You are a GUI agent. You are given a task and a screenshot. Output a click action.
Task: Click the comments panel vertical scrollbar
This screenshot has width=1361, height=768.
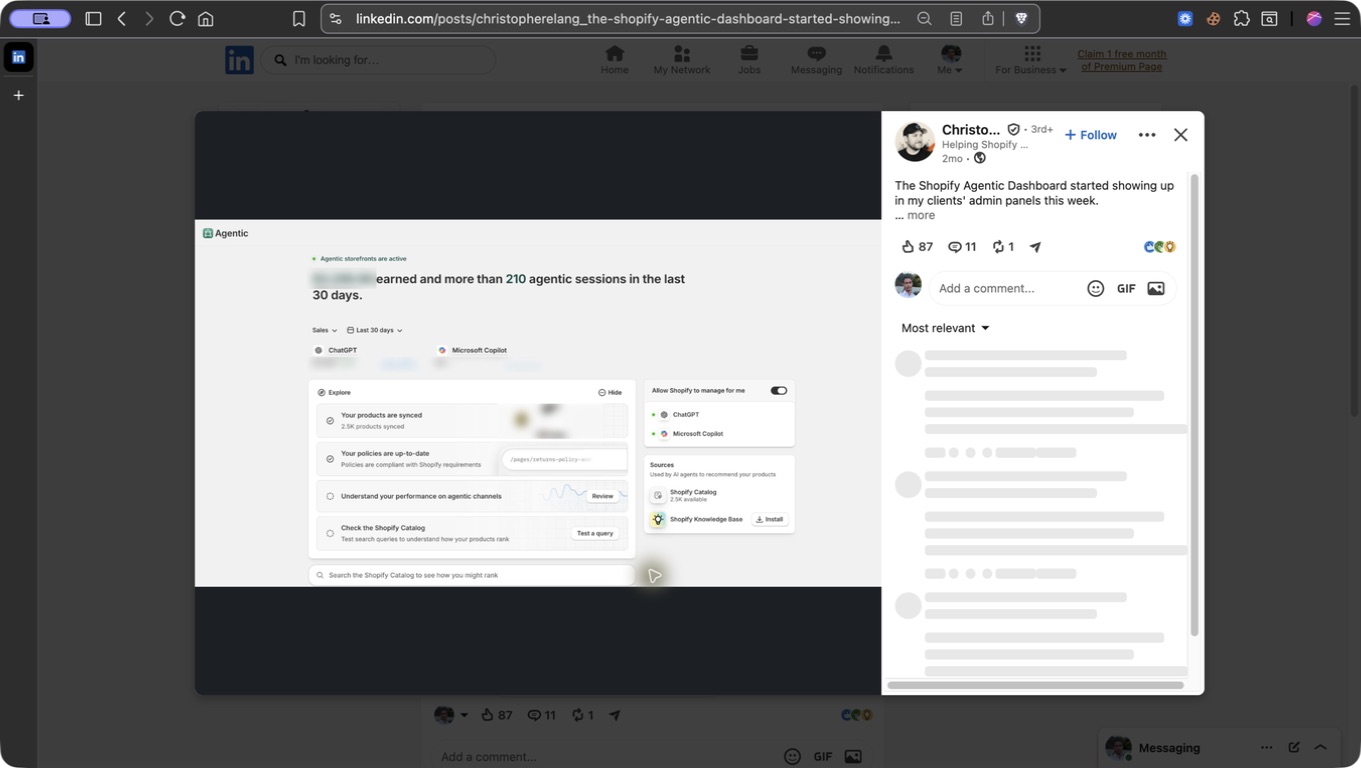pyautogui.click(x=1194, y=404)
